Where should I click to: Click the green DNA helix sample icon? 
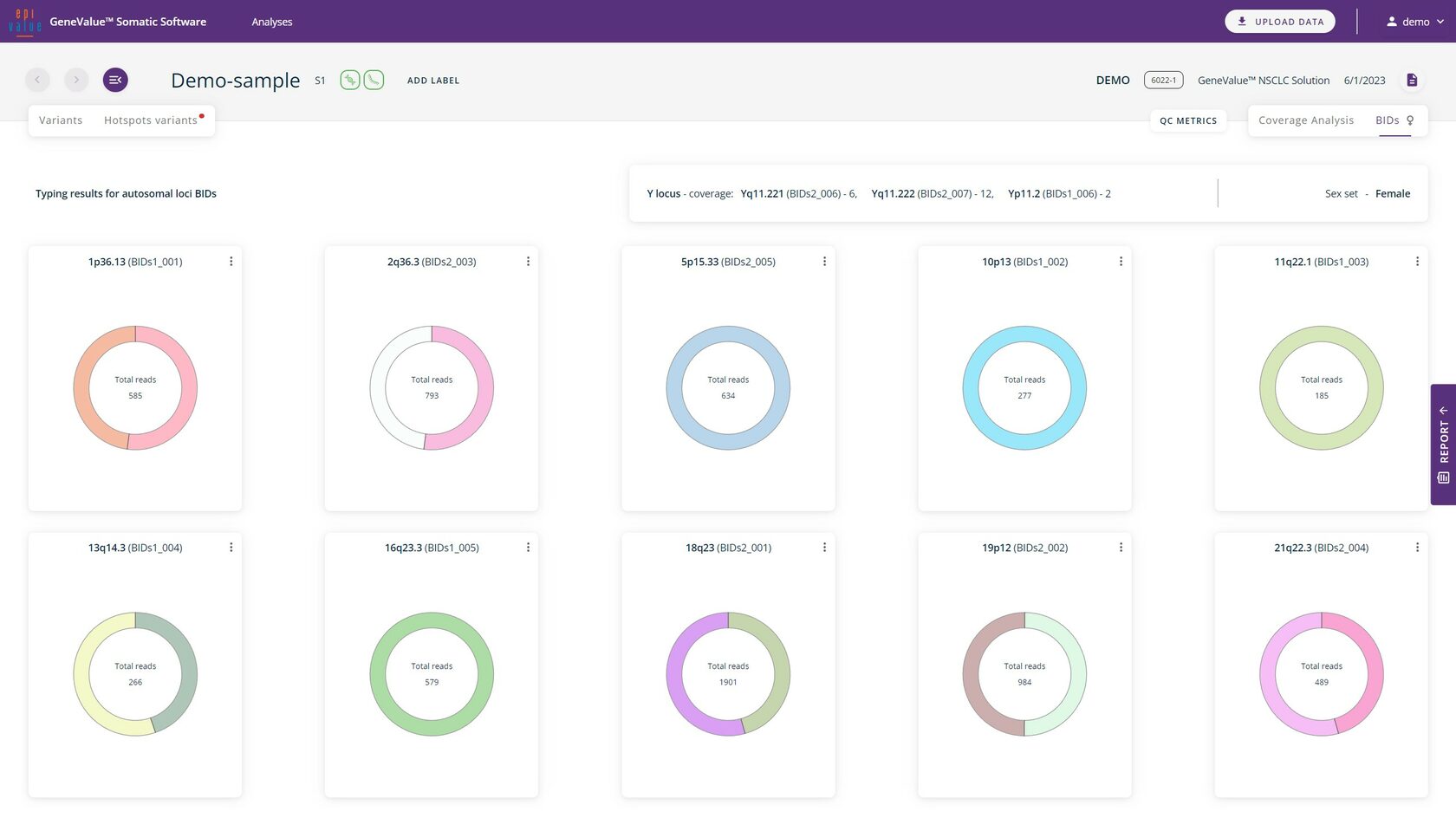point(350,80)
